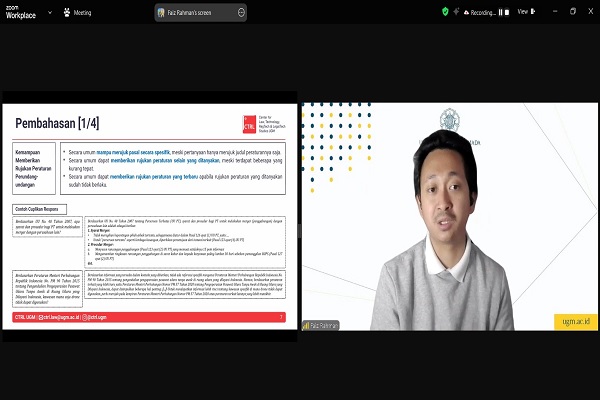Click the screen-share thumbnail icon in tab
This screenshot has height=400, width=600.
tap(161, 13)
